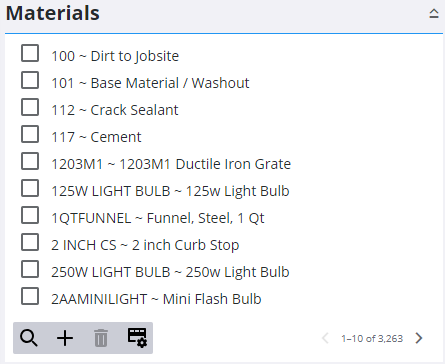Click the Materials panel title
This screenshot has height=364, width=445.
53,13
